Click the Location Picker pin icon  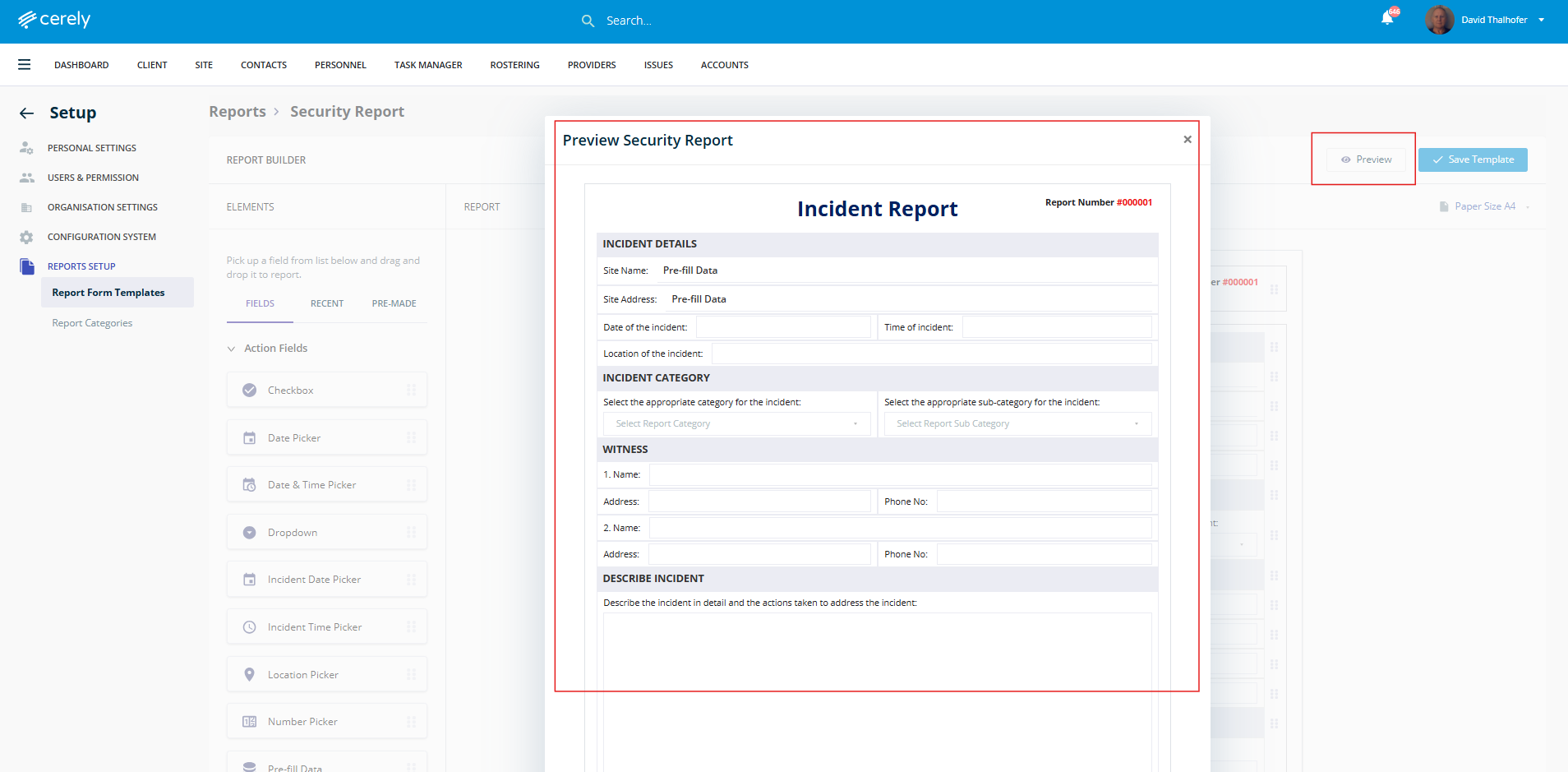click(249, 675)
